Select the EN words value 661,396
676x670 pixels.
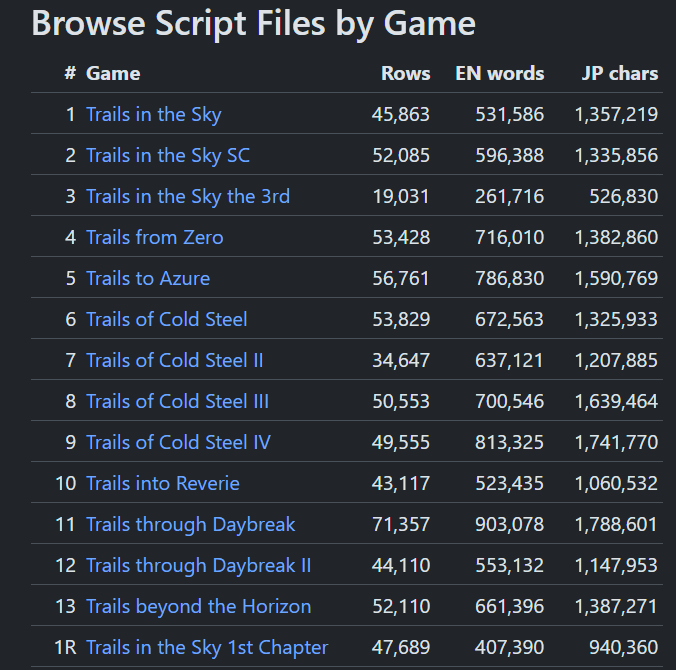click(x=510, y=607)
